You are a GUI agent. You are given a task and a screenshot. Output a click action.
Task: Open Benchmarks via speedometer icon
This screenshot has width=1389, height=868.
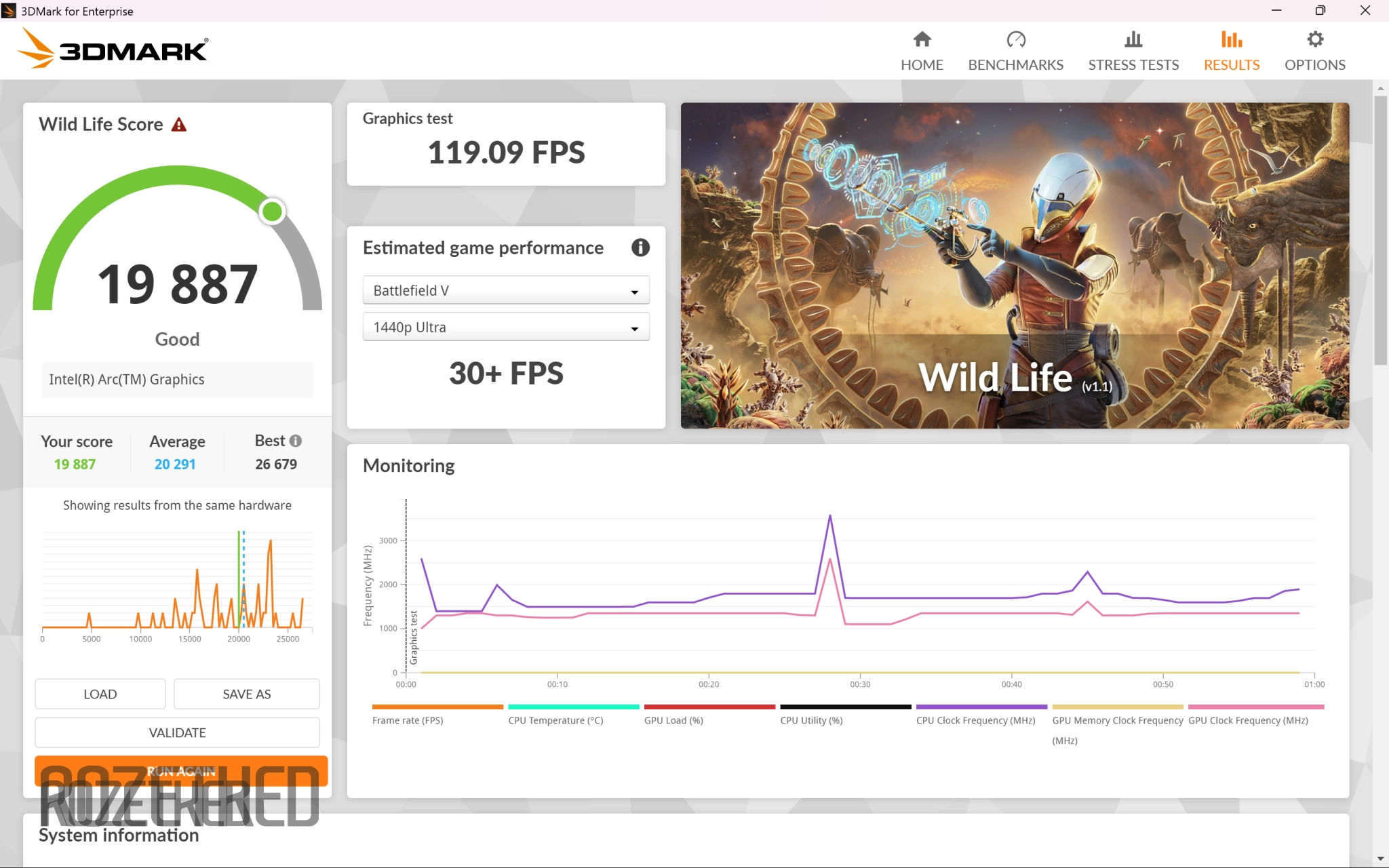tap(1015, 40)
